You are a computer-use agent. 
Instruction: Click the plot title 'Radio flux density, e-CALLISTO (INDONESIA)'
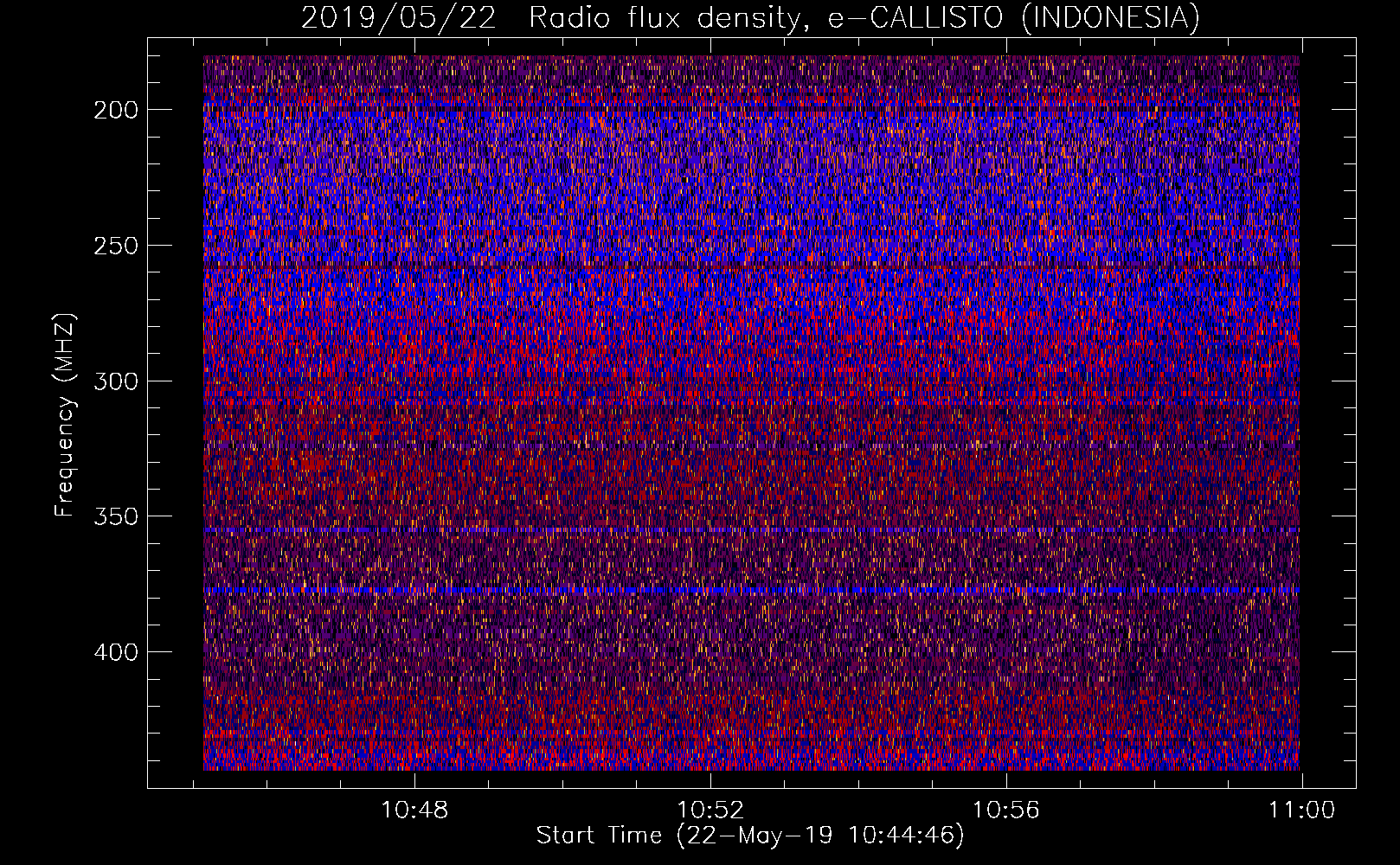coord(864,17)
